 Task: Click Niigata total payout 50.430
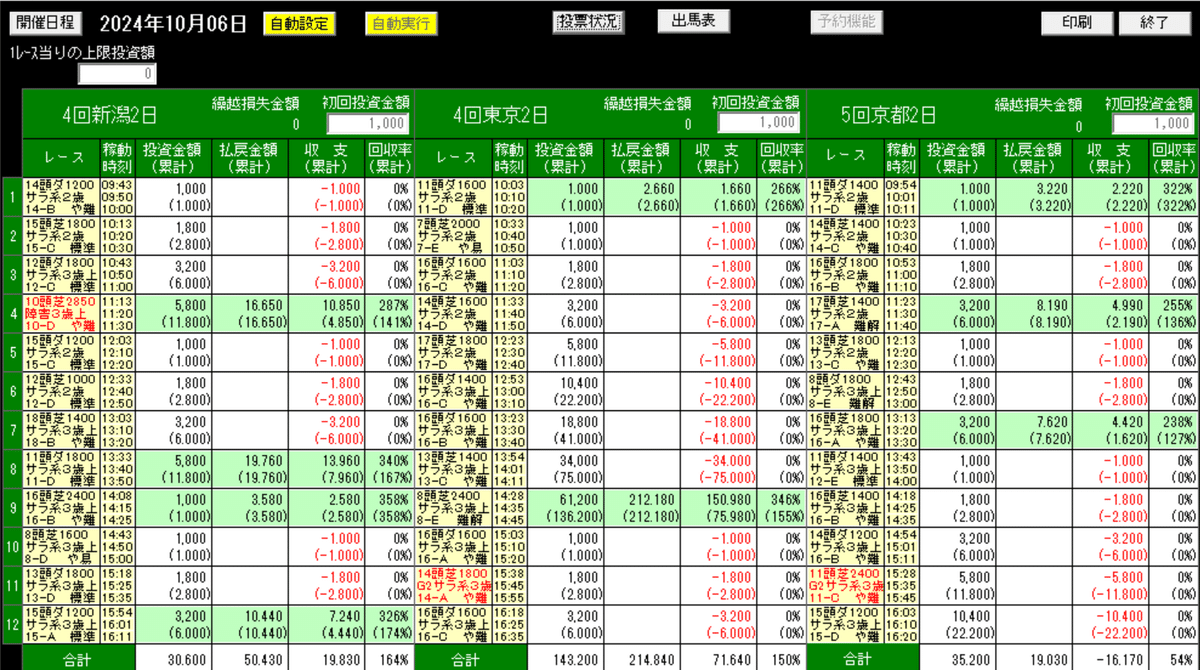click(249, 659)
